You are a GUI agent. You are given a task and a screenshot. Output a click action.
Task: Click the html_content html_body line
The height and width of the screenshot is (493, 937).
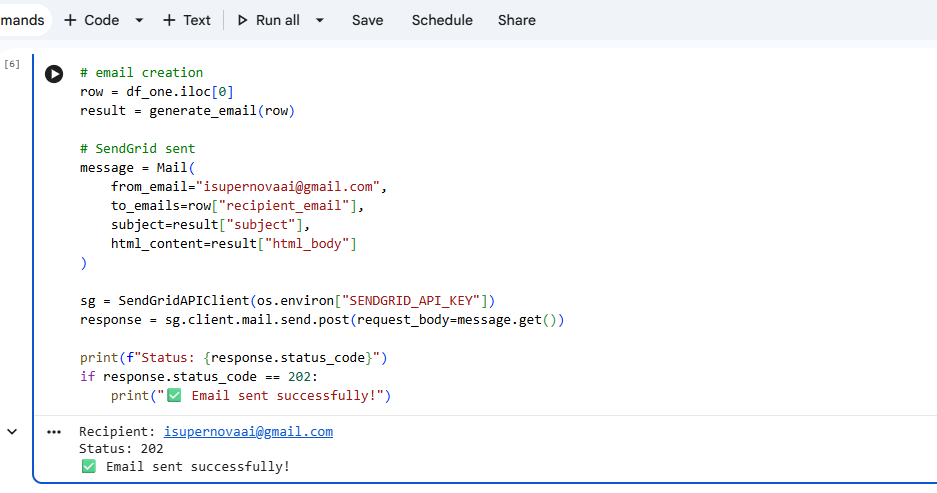(234, 244)
